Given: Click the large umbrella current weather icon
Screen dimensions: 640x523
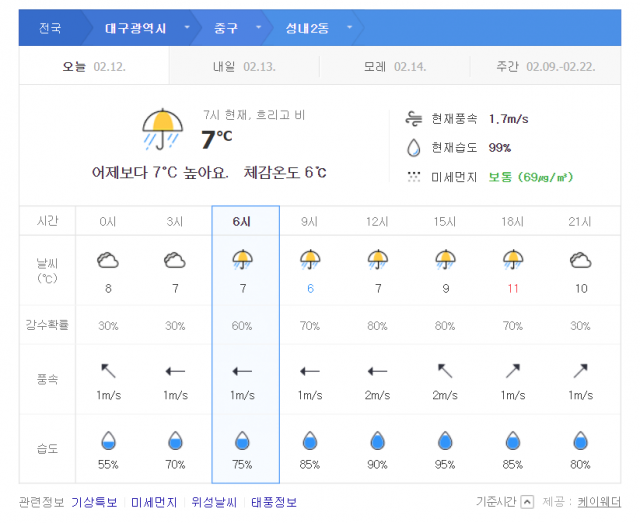Looking at the screenshot, I should (x=162, y=129).
